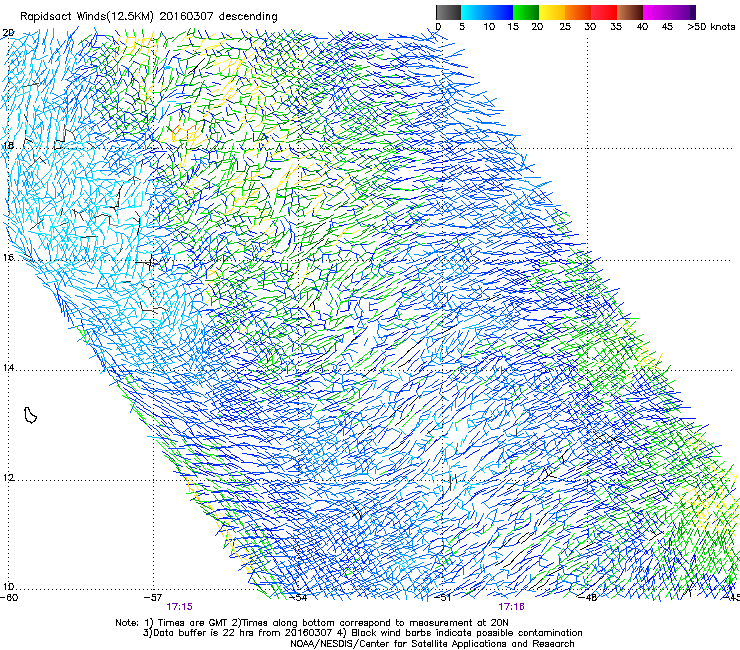The width and height of the screenshot is (740, 650).
Task: Click the legend label '25'
Action: click(565, 27)
